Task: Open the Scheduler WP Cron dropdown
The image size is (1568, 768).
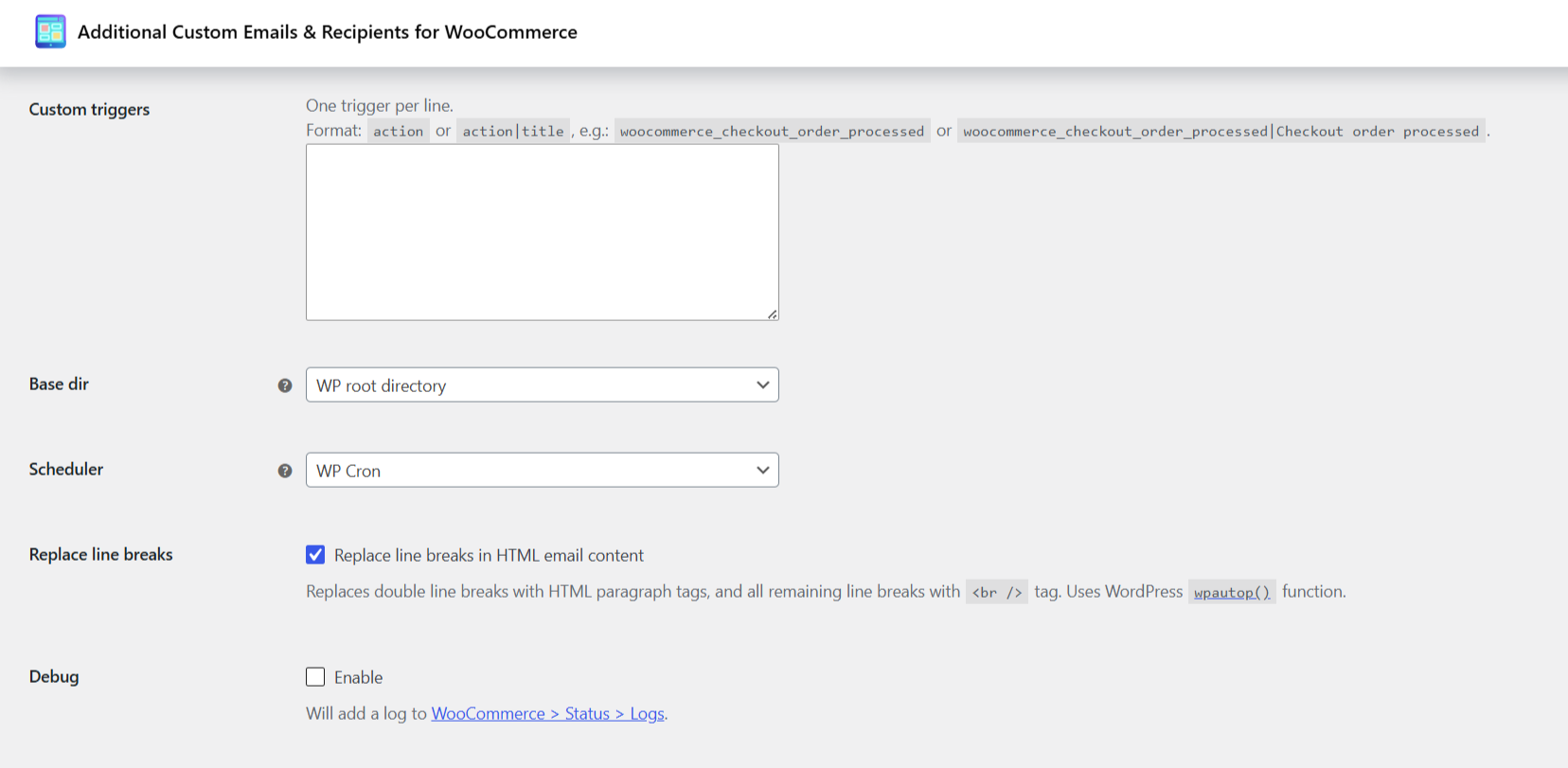Action: [542, 471]
